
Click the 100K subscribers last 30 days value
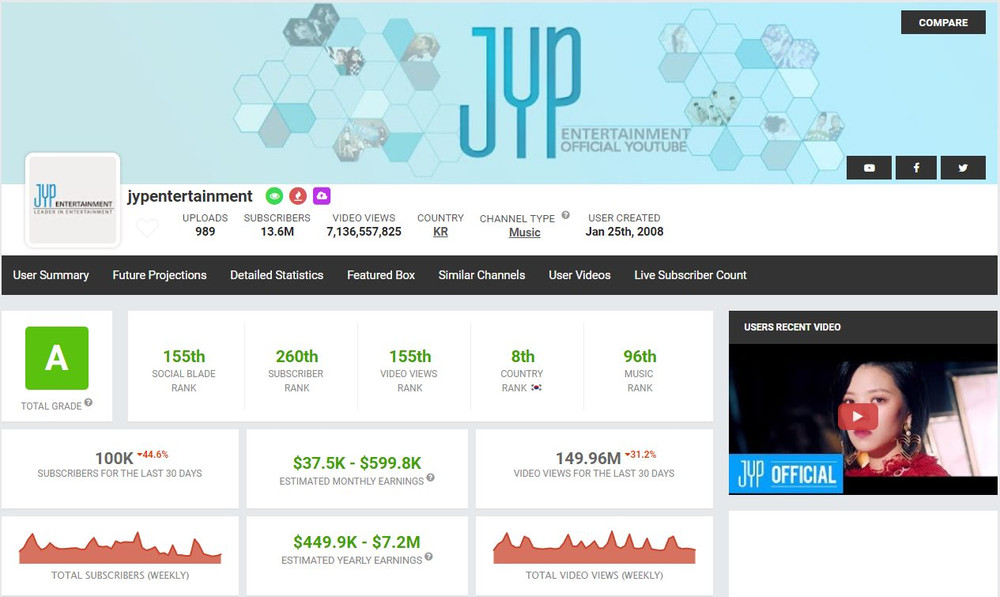114,458
